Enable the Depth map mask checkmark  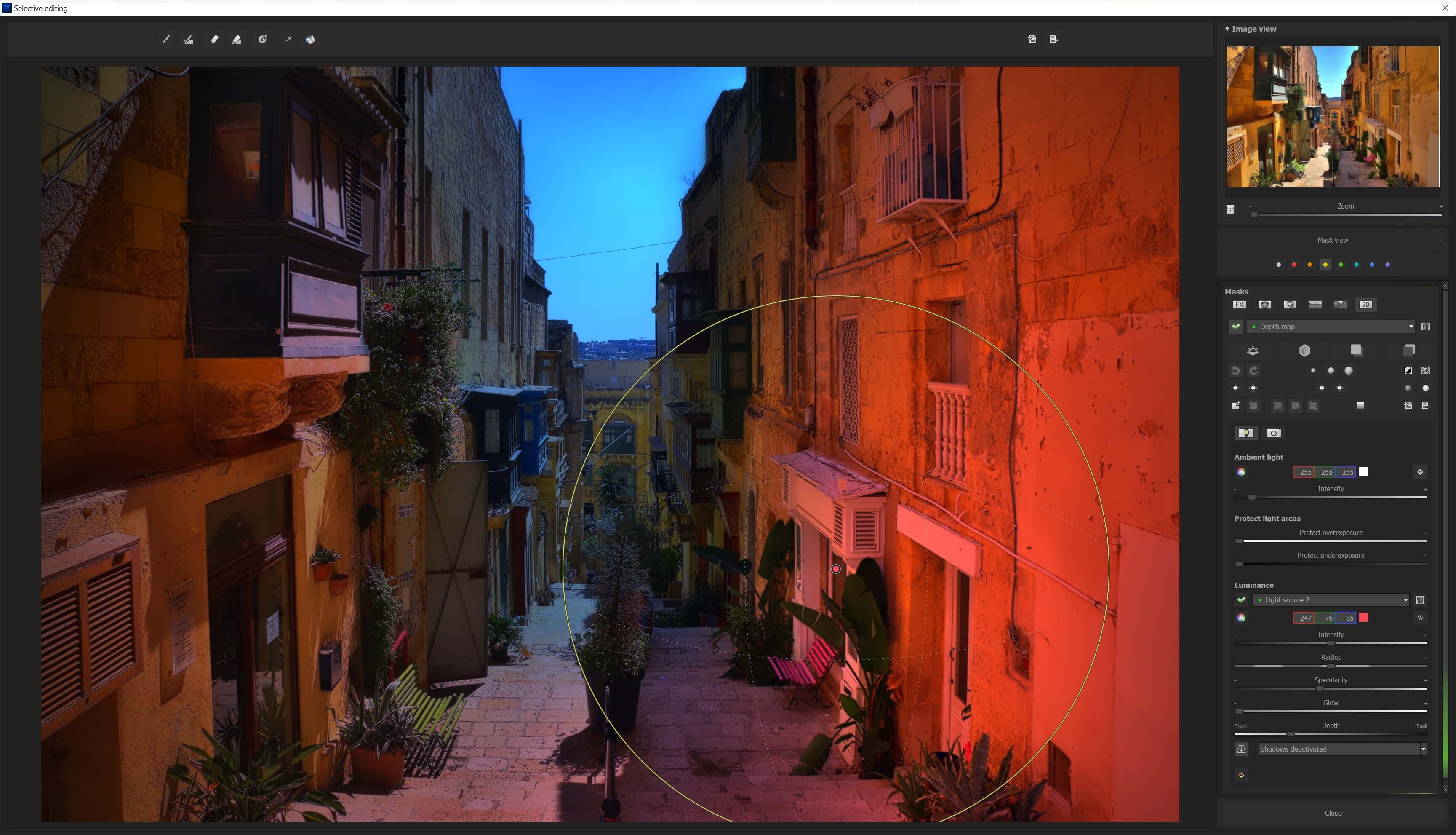1236,327
